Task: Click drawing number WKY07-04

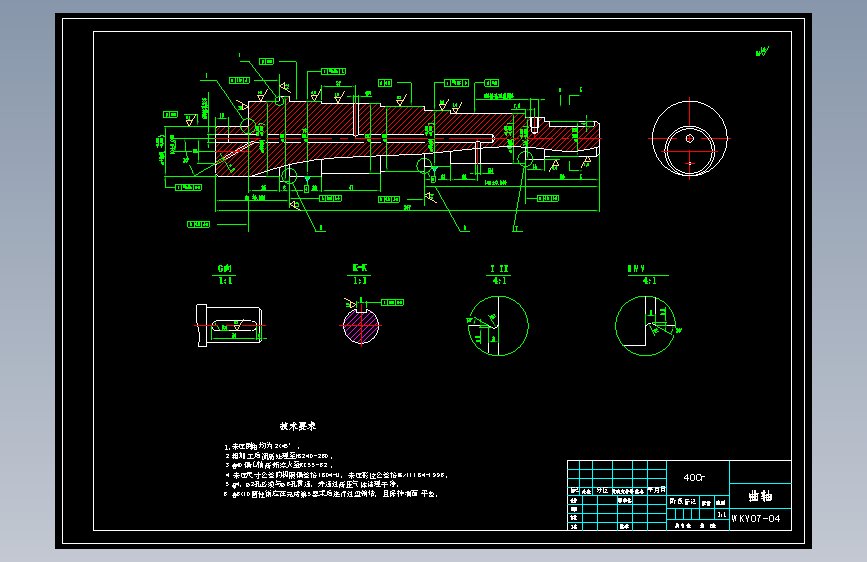Action: [756, 519]
